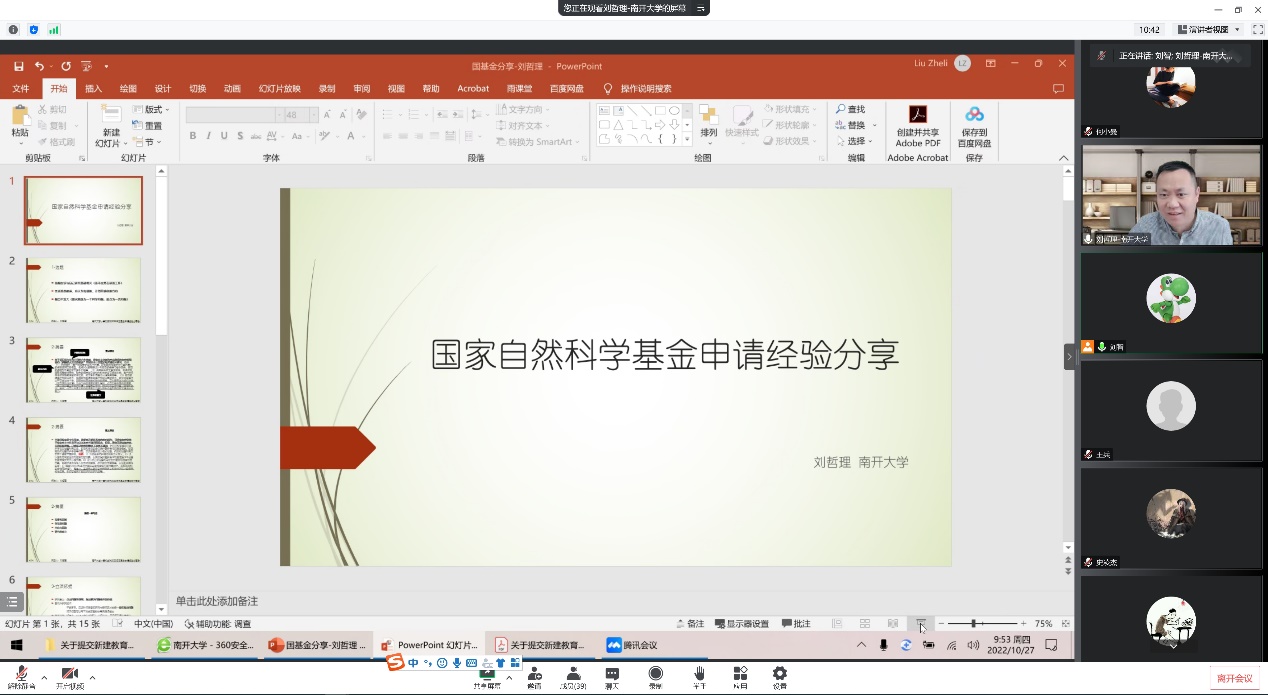Screen dimensions: 1268x695
Task: Turn on the camera video
Action: click(69, 677)
